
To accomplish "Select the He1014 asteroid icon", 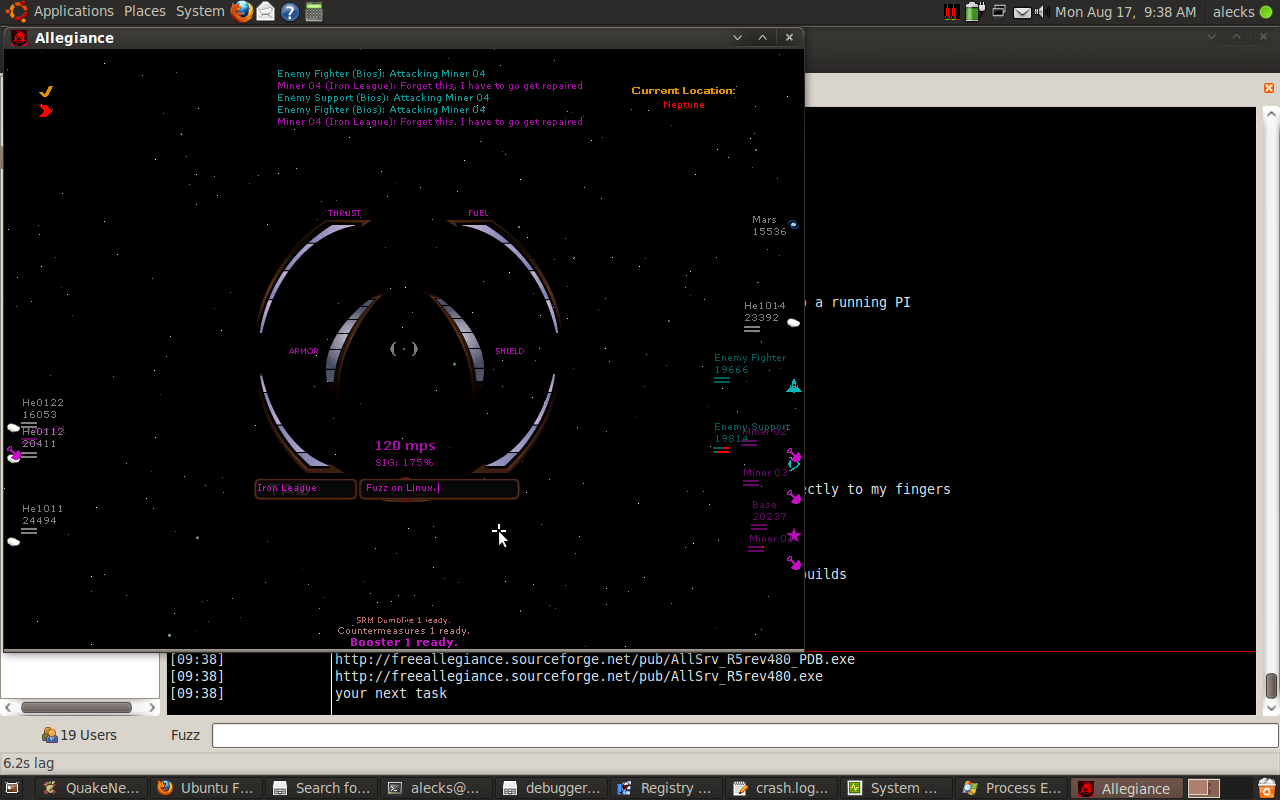I will [793, 323].
